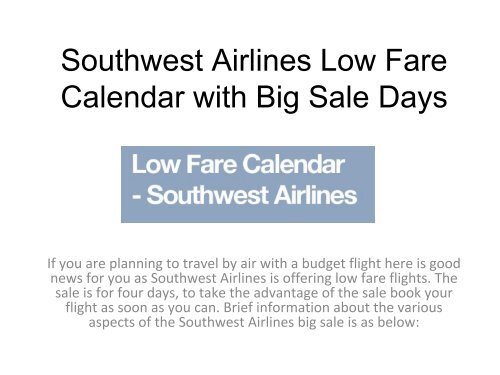Click the paragraph line starting 'flight as soon as'

pos(254,308)
